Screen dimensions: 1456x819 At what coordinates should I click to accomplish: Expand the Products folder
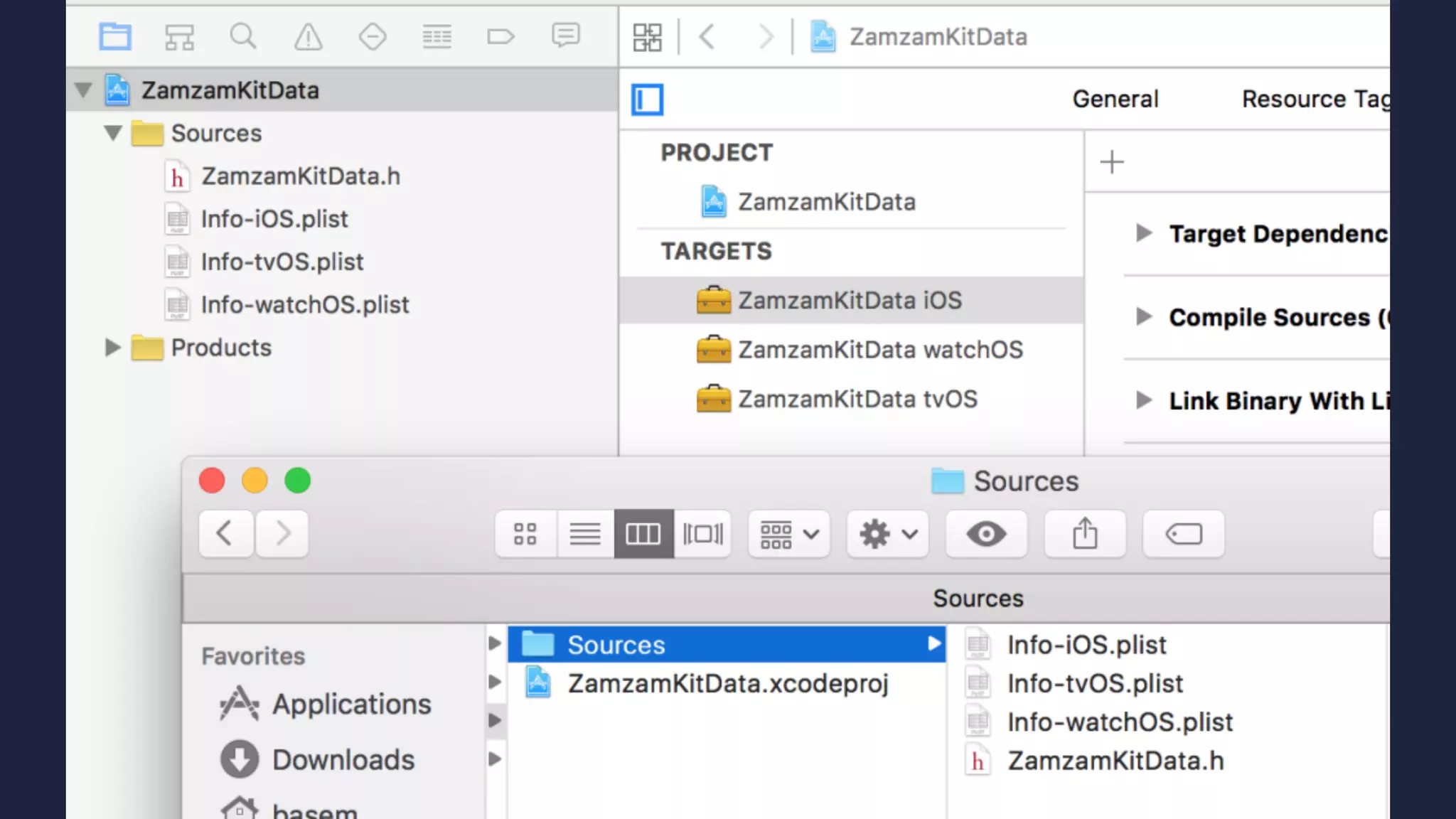[x=112, y=348]
